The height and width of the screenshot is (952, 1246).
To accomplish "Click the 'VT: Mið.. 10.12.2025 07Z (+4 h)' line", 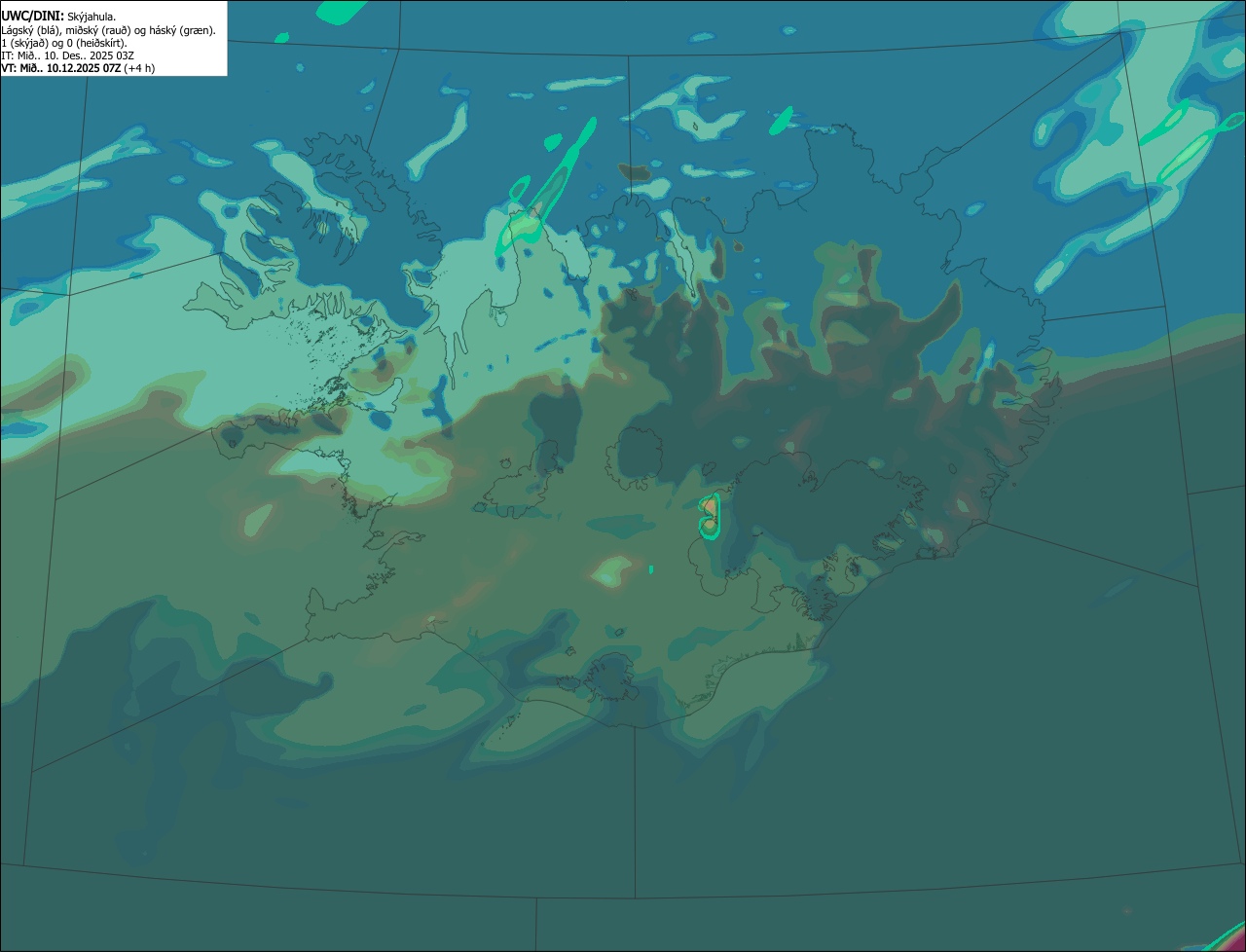I will click(78, 68).
